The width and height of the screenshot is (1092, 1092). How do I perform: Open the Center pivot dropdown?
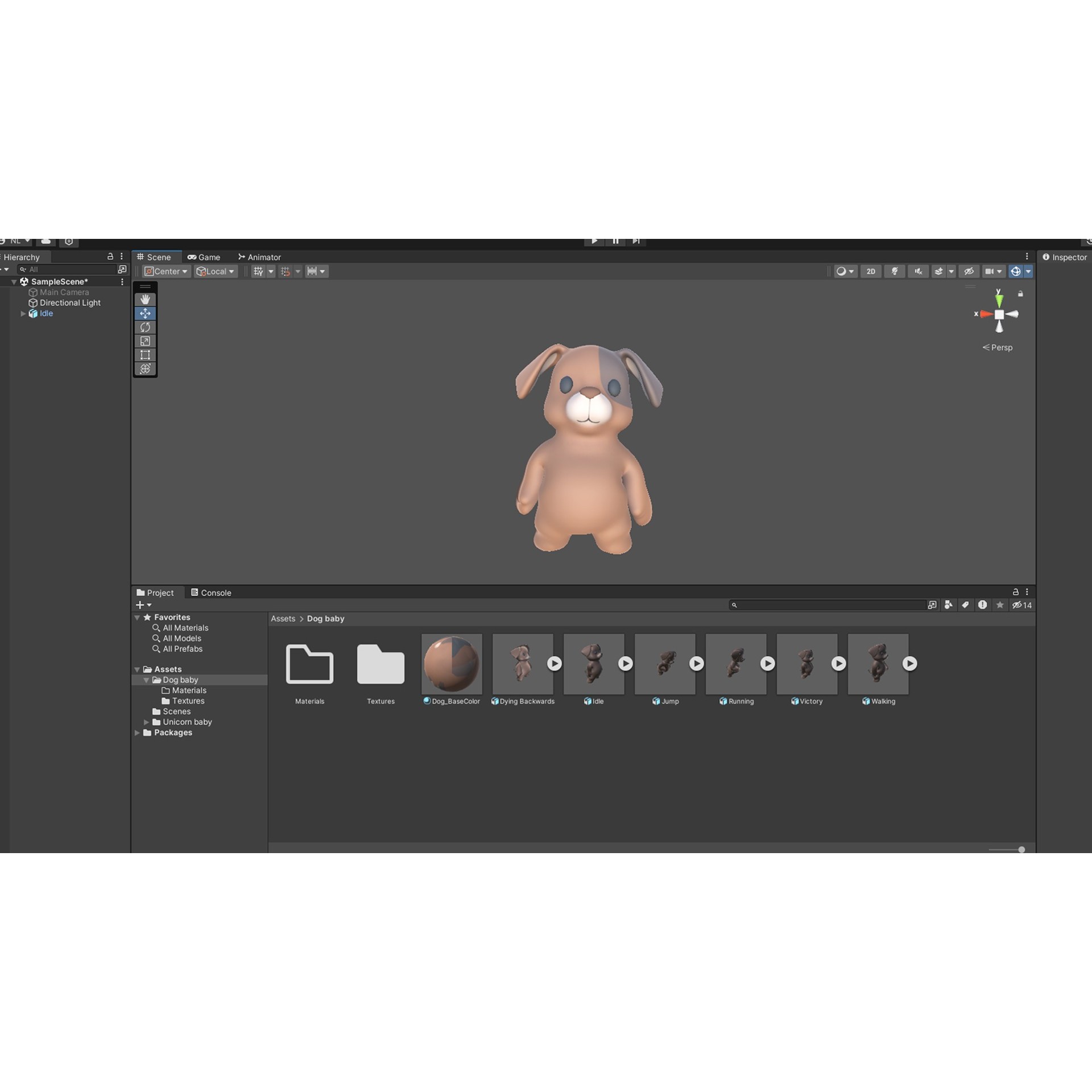pyautogui.click(x=166, y=271)
